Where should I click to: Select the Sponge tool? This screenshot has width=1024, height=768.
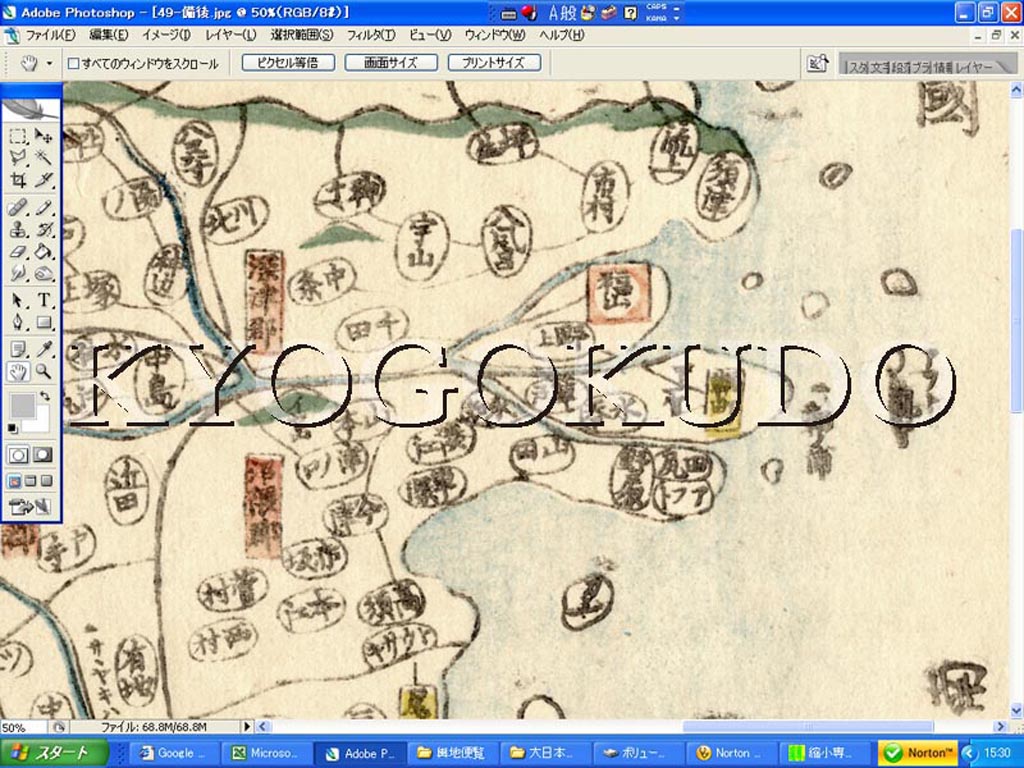(x=43, y=273)
